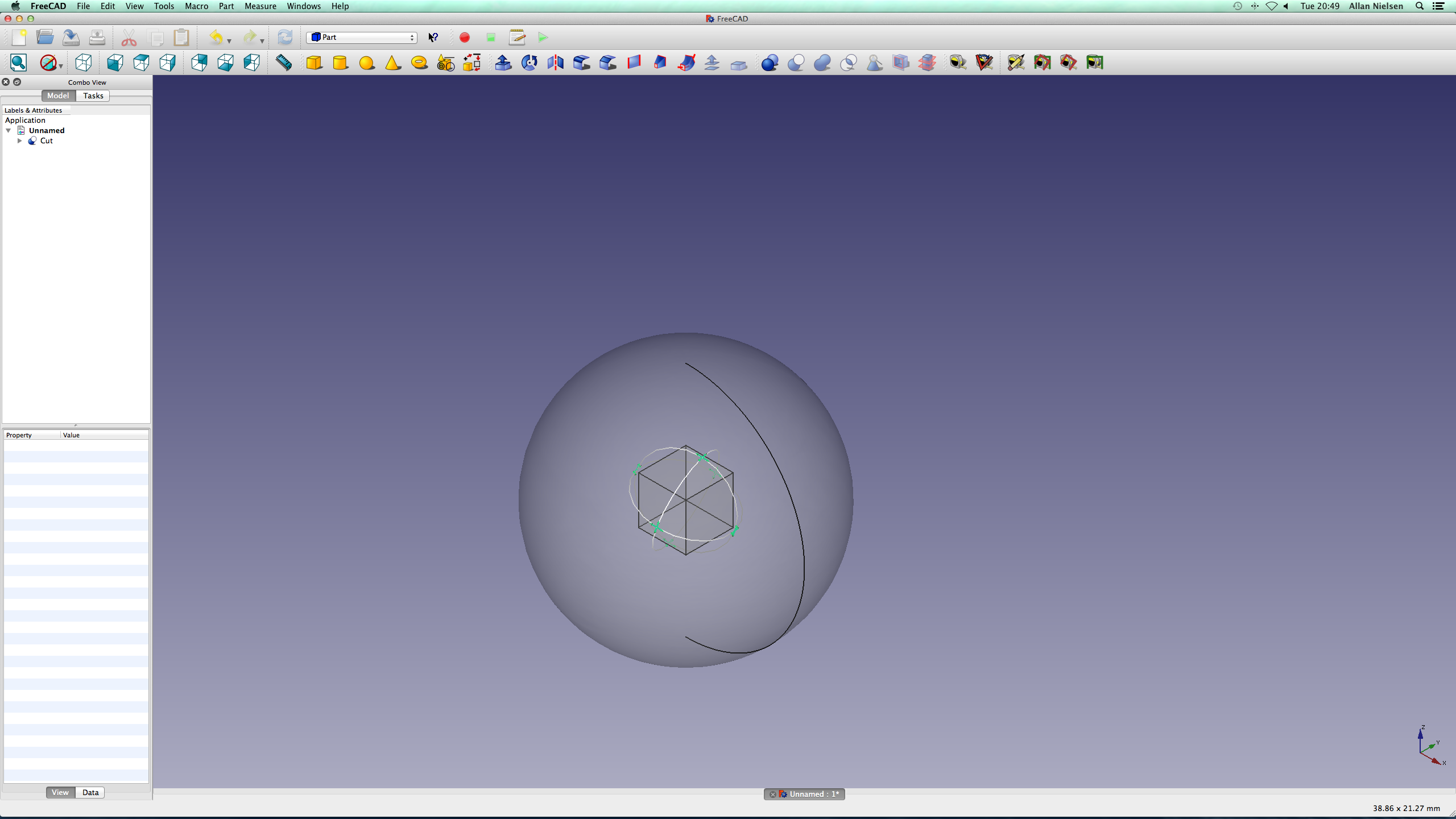Viewport: 1456px width, 819px height.
Task: Expand the Cut object in tree
Action: 20,140
